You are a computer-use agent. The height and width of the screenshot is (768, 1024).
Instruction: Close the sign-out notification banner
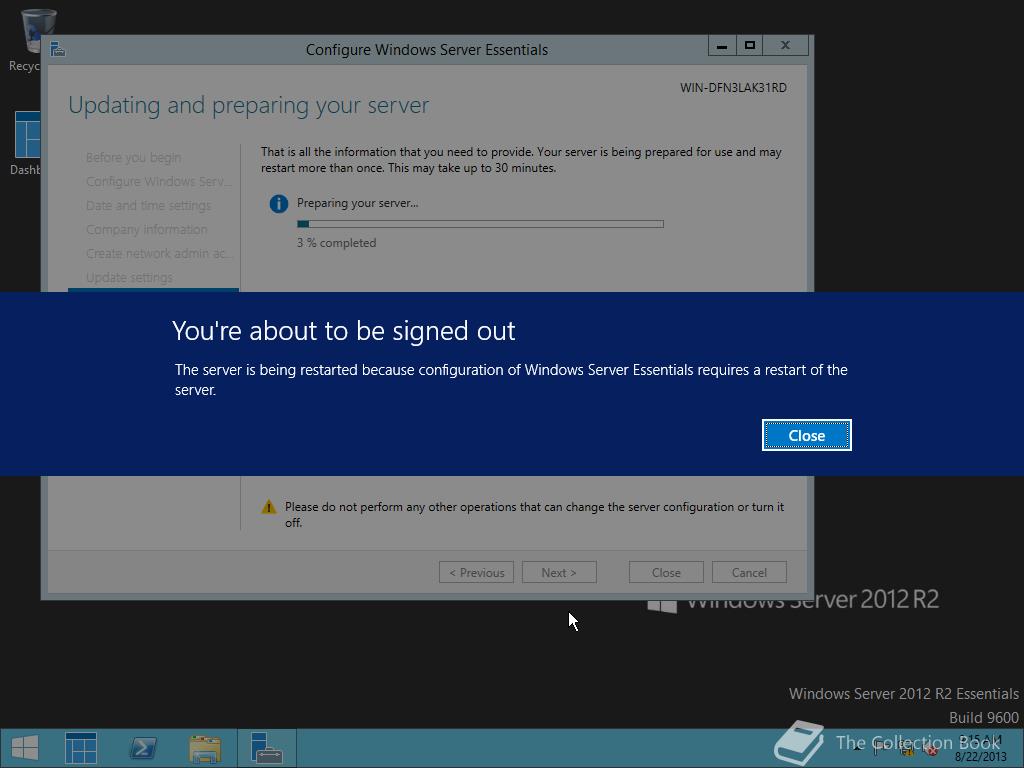click(807, 435)
